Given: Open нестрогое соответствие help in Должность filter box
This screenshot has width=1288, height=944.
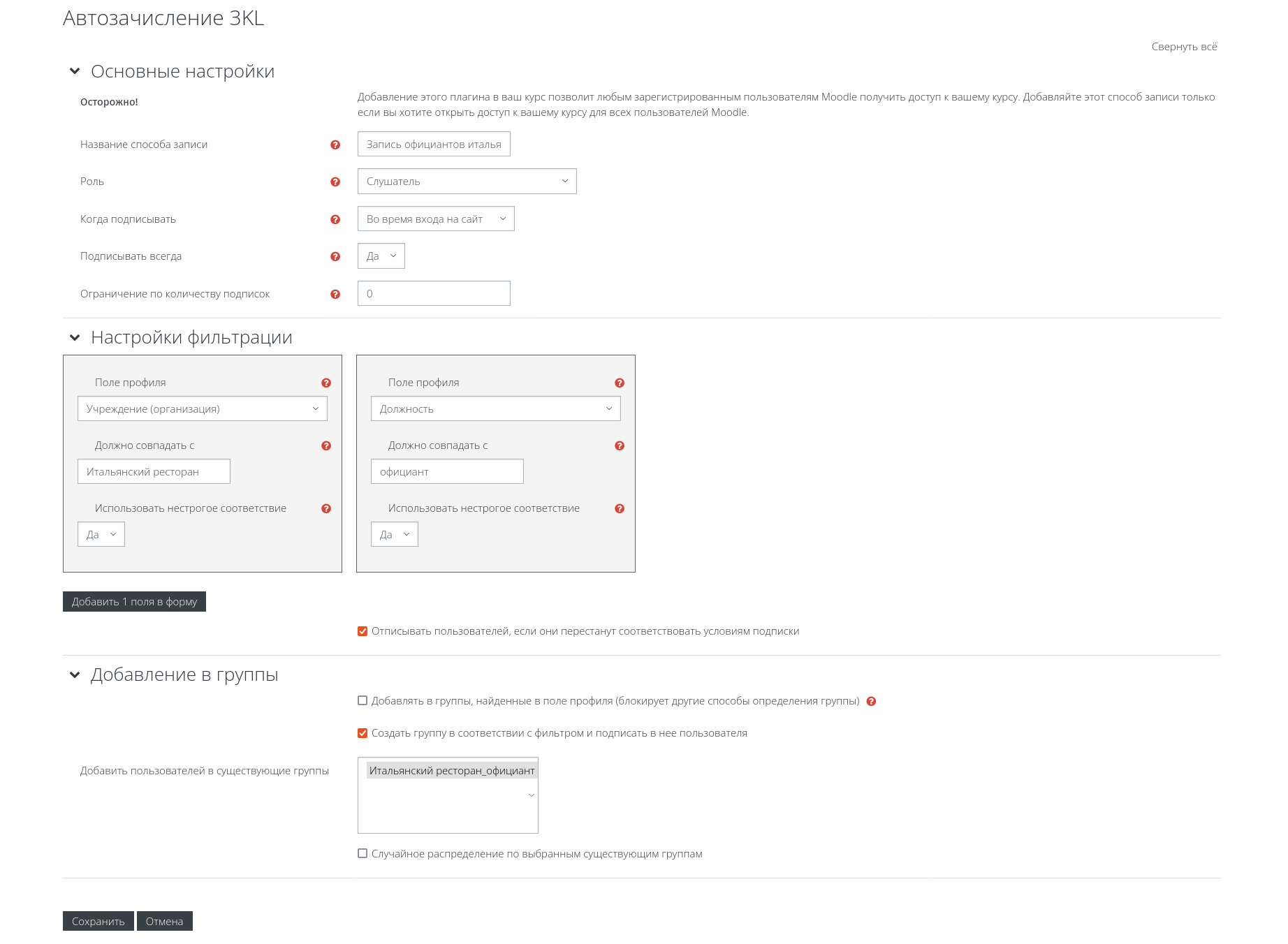Looking at the screenshot, I should (620, 508).
